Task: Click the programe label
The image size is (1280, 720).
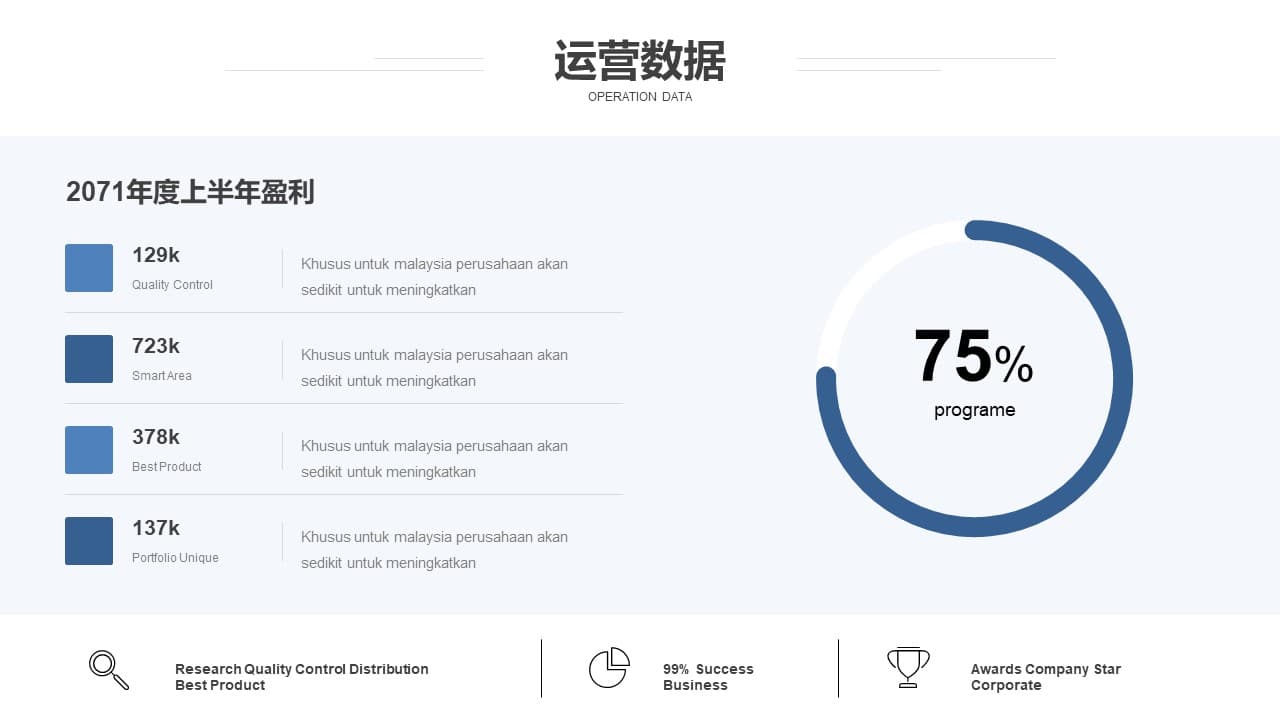Action: [x=975, y=410]
